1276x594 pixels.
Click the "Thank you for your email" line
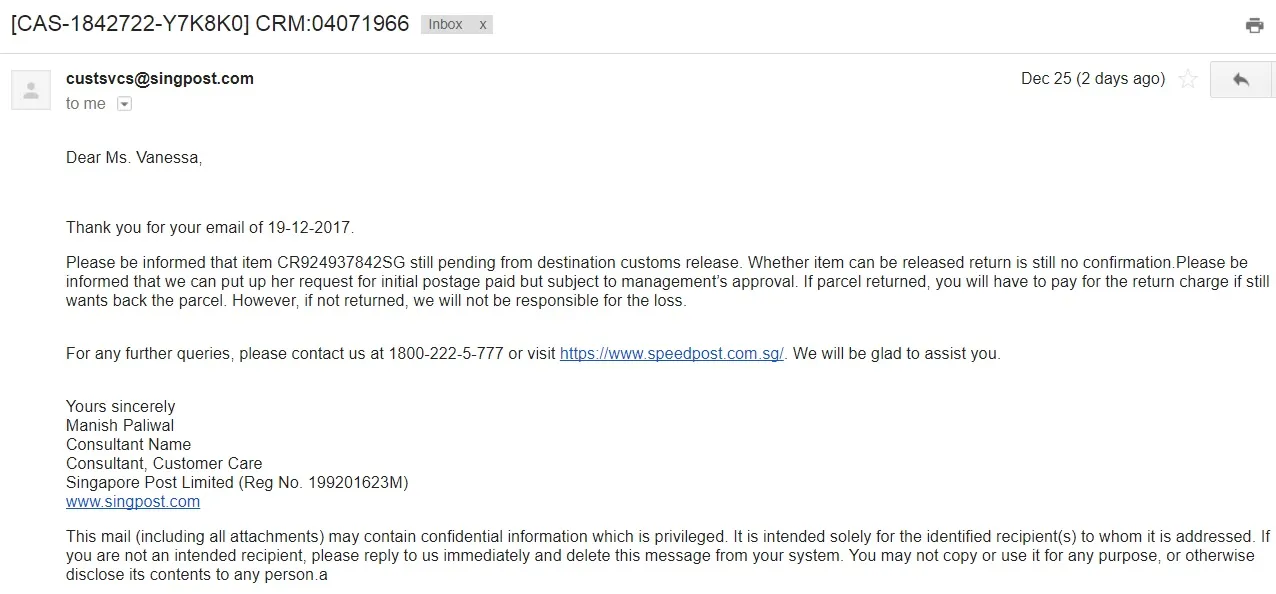(x=210, y=227)
